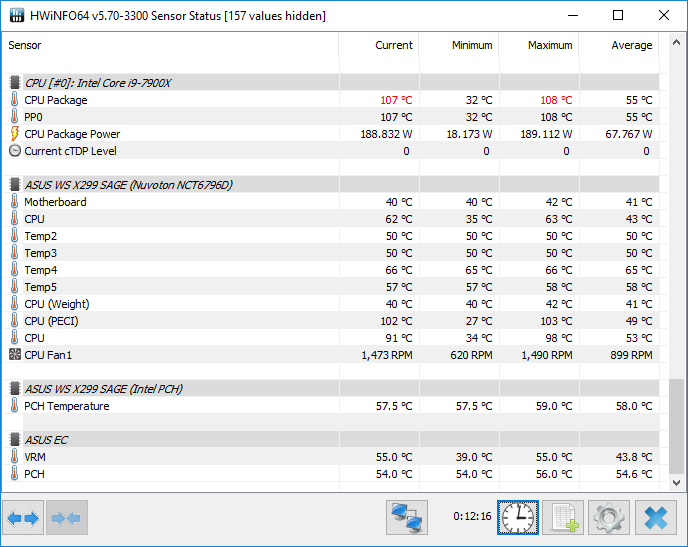Click the CPU (Weight) thermometer icon

point(14,304)
